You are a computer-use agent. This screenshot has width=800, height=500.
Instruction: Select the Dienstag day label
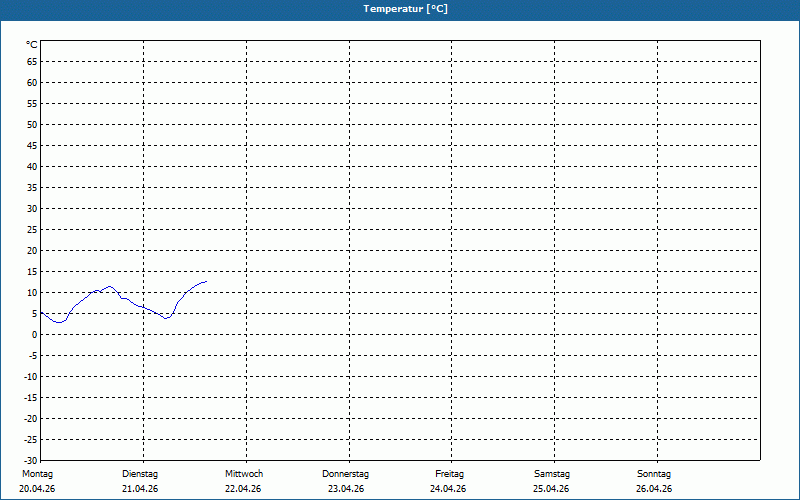[140, 474]
